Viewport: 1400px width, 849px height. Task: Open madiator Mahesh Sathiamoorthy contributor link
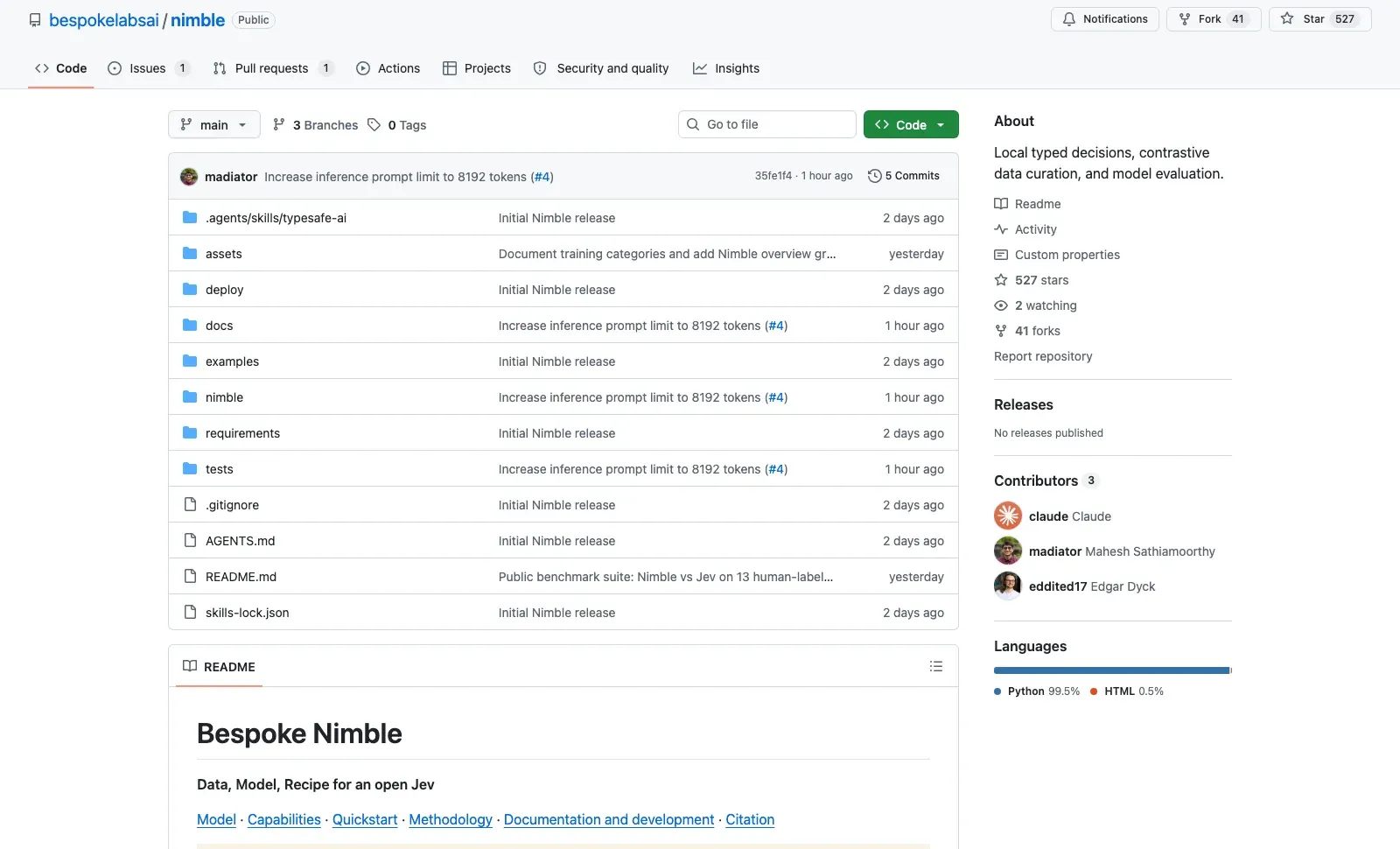click(1122, 551)
